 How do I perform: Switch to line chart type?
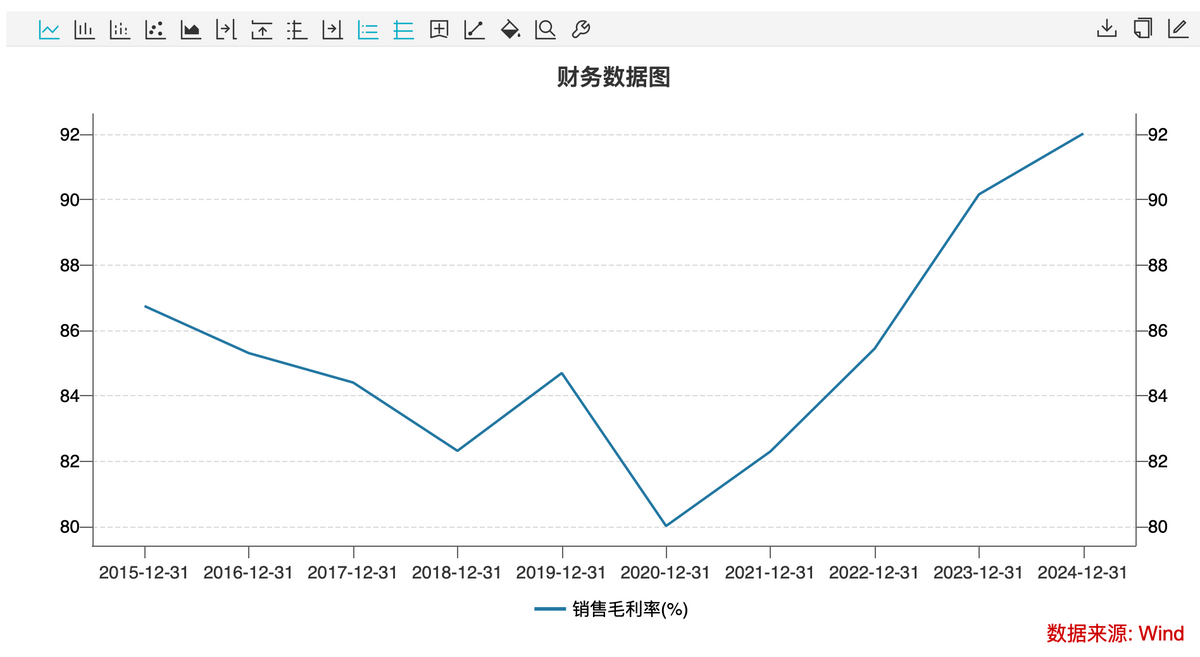49,29
